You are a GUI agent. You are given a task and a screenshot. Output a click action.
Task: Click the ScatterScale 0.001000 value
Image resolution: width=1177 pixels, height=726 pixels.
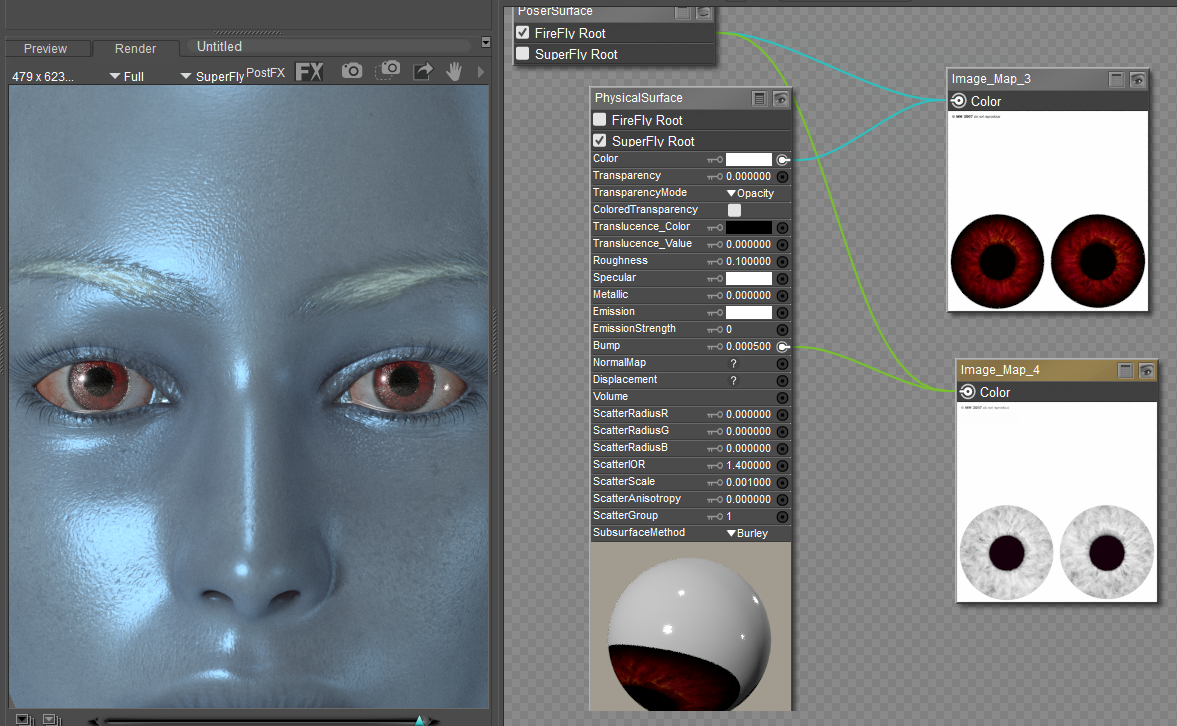click(748, 483)
